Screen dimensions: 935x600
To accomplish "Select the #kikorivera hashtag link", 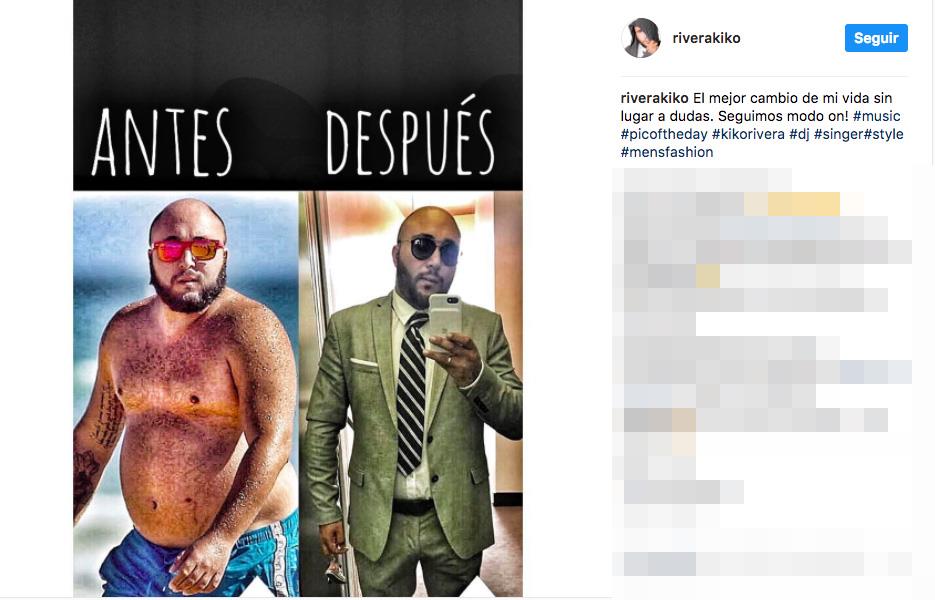I will [748, 134].
